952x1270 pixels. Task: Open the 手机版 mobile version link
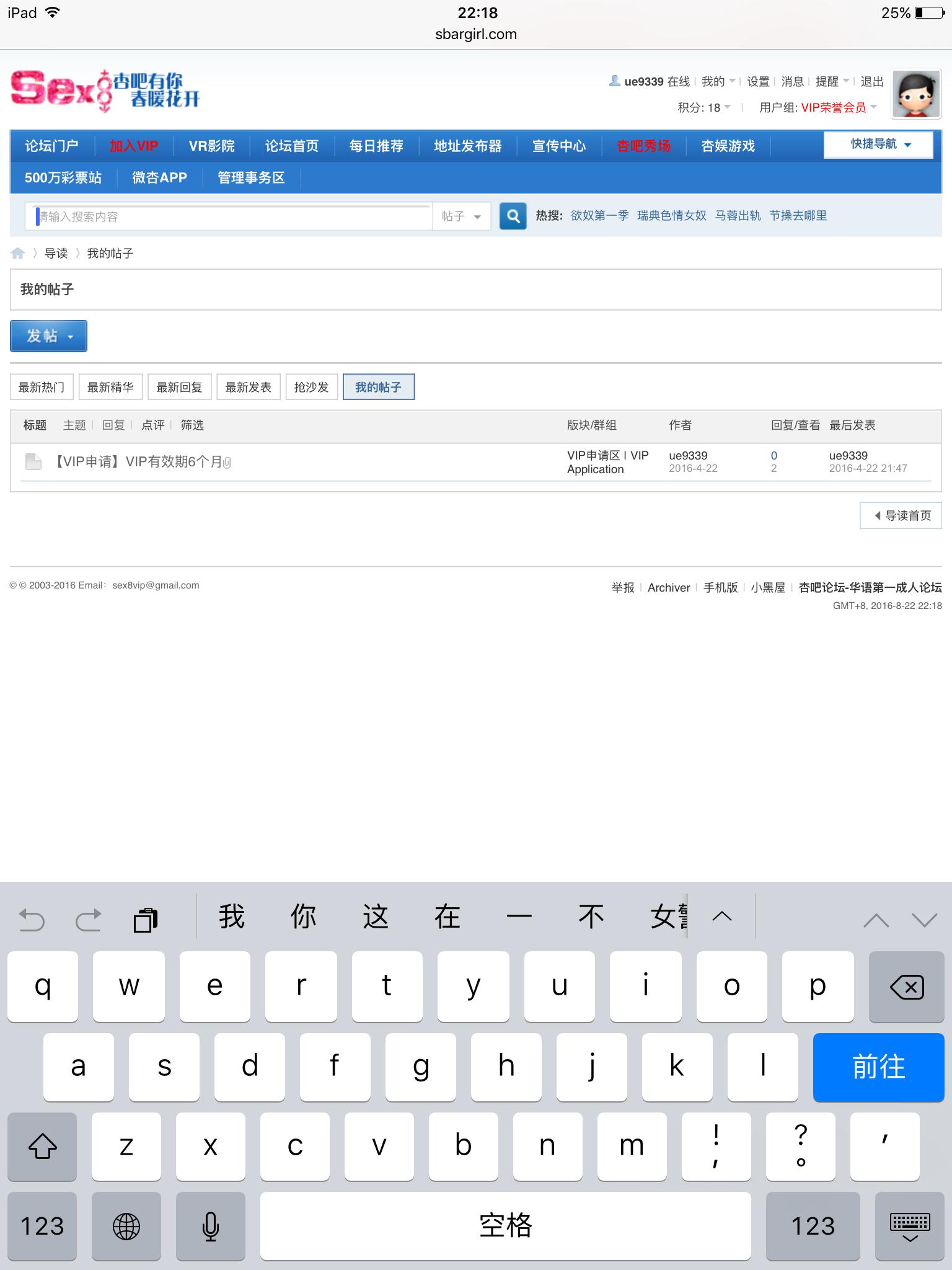[x=721, y=587]
